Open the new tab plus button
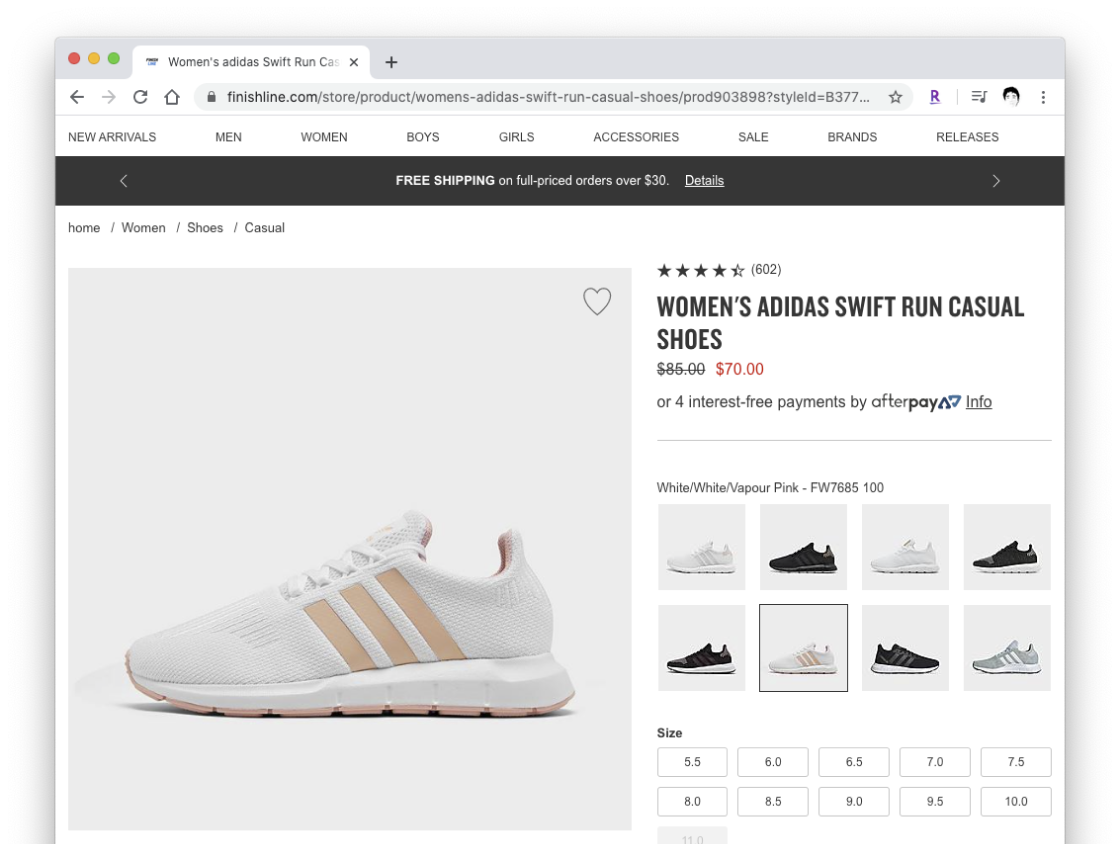 (x=391, y=62)
